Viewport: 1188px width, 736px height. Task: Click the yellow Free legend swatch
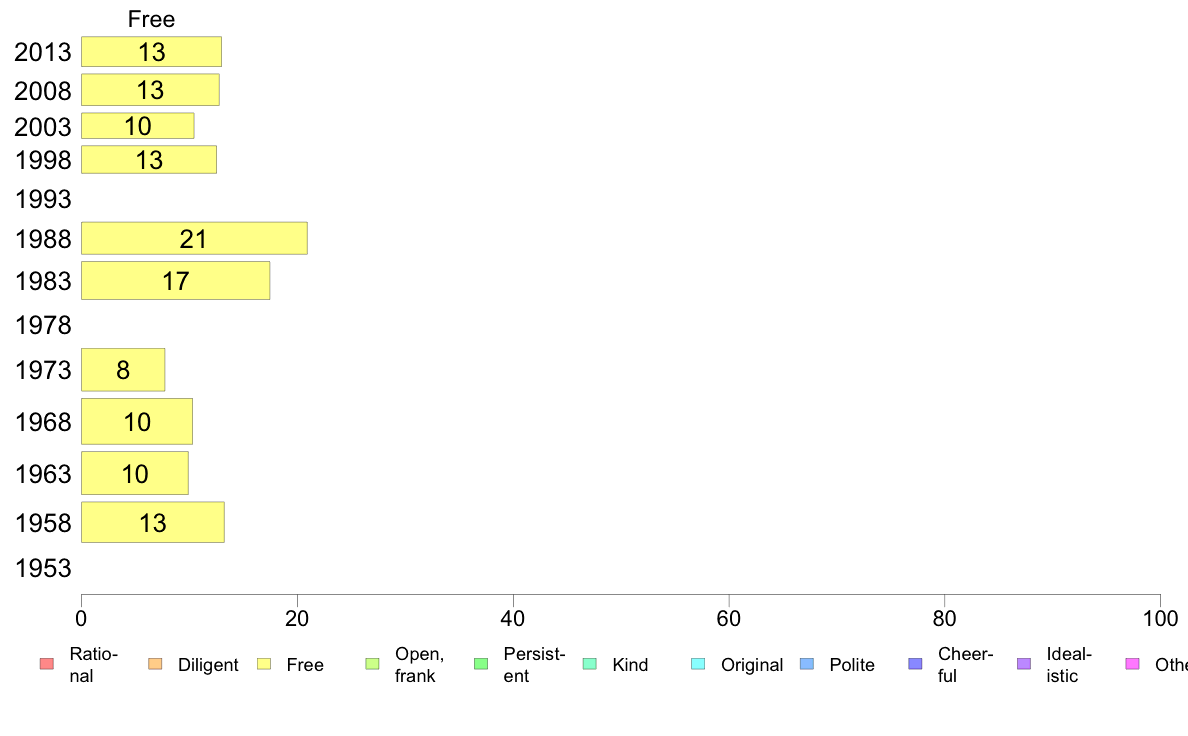[x=264, y=664]
